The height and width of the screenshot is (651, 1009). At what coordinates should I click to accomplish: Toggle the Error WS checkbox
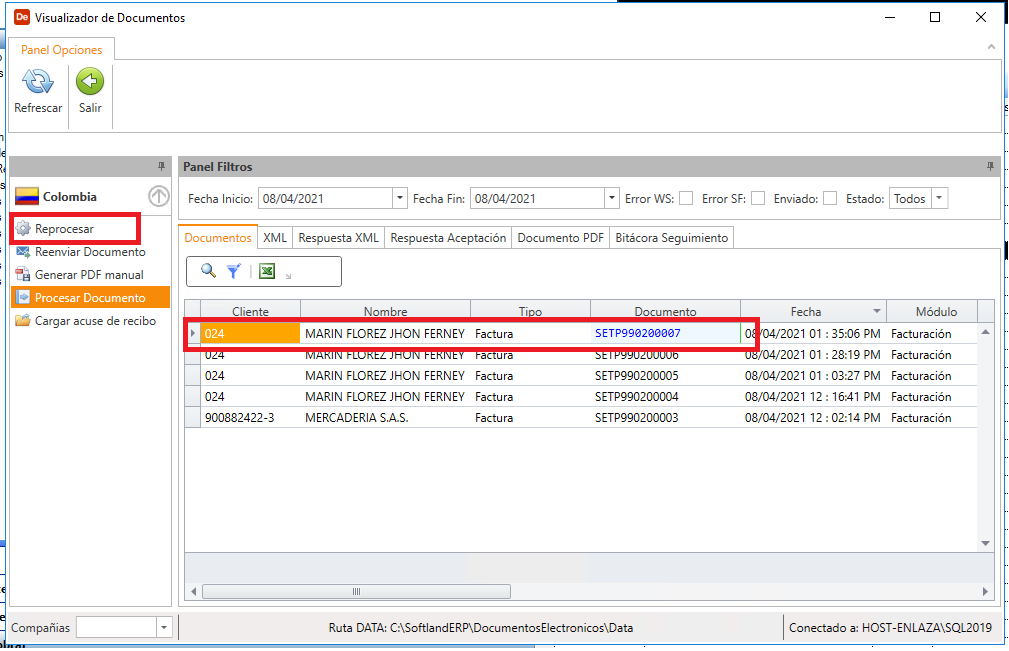[x=686, y=198]
